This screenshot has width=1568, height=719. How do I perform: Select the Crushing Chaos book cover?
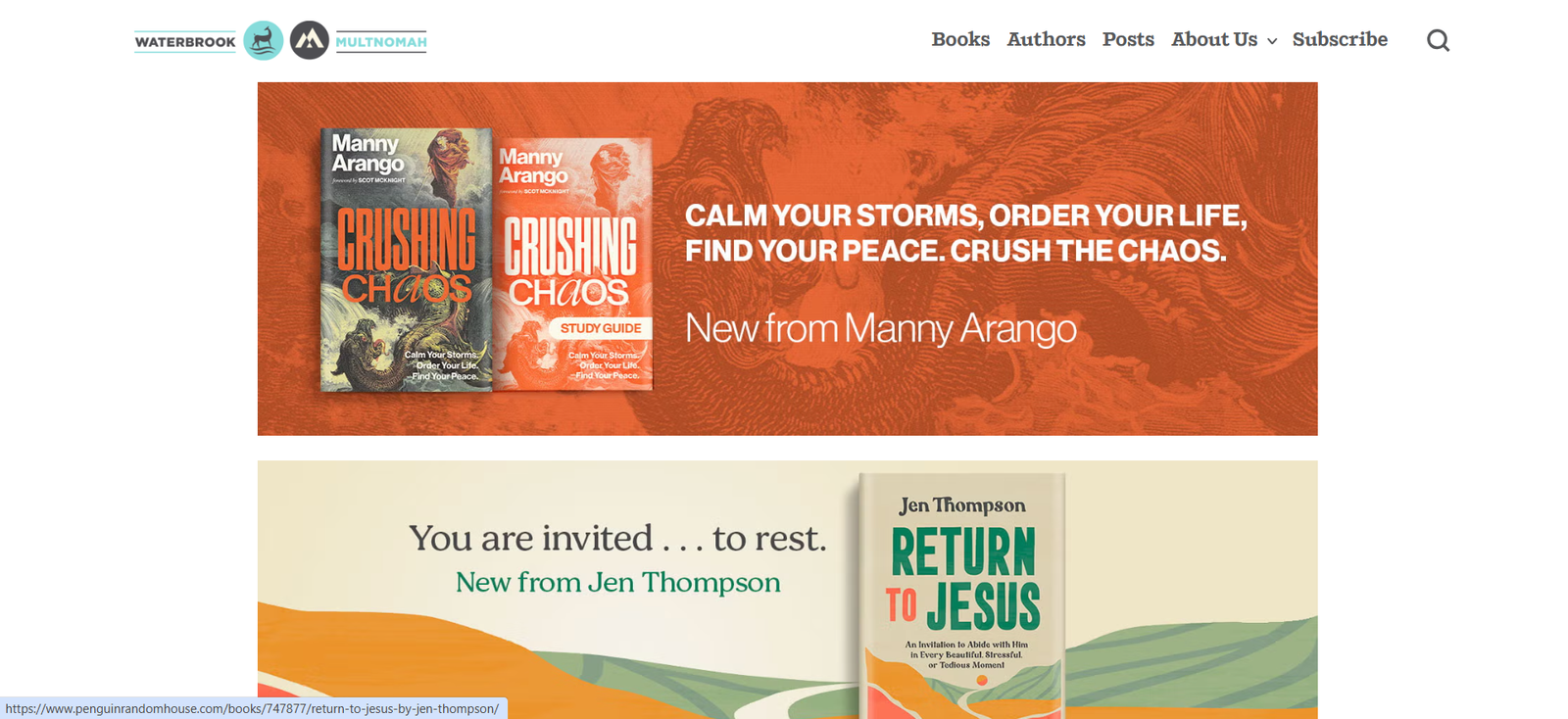pyautogui.click(x=406, y=260)
